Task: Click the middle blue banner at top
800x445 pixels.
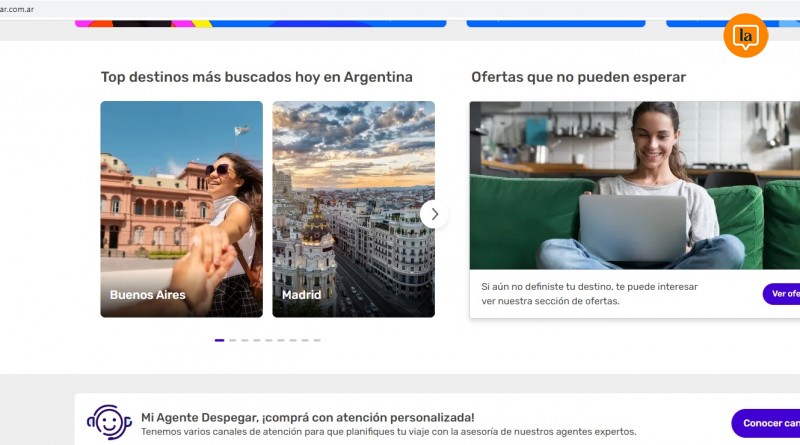Action: [x=555, y=22]
